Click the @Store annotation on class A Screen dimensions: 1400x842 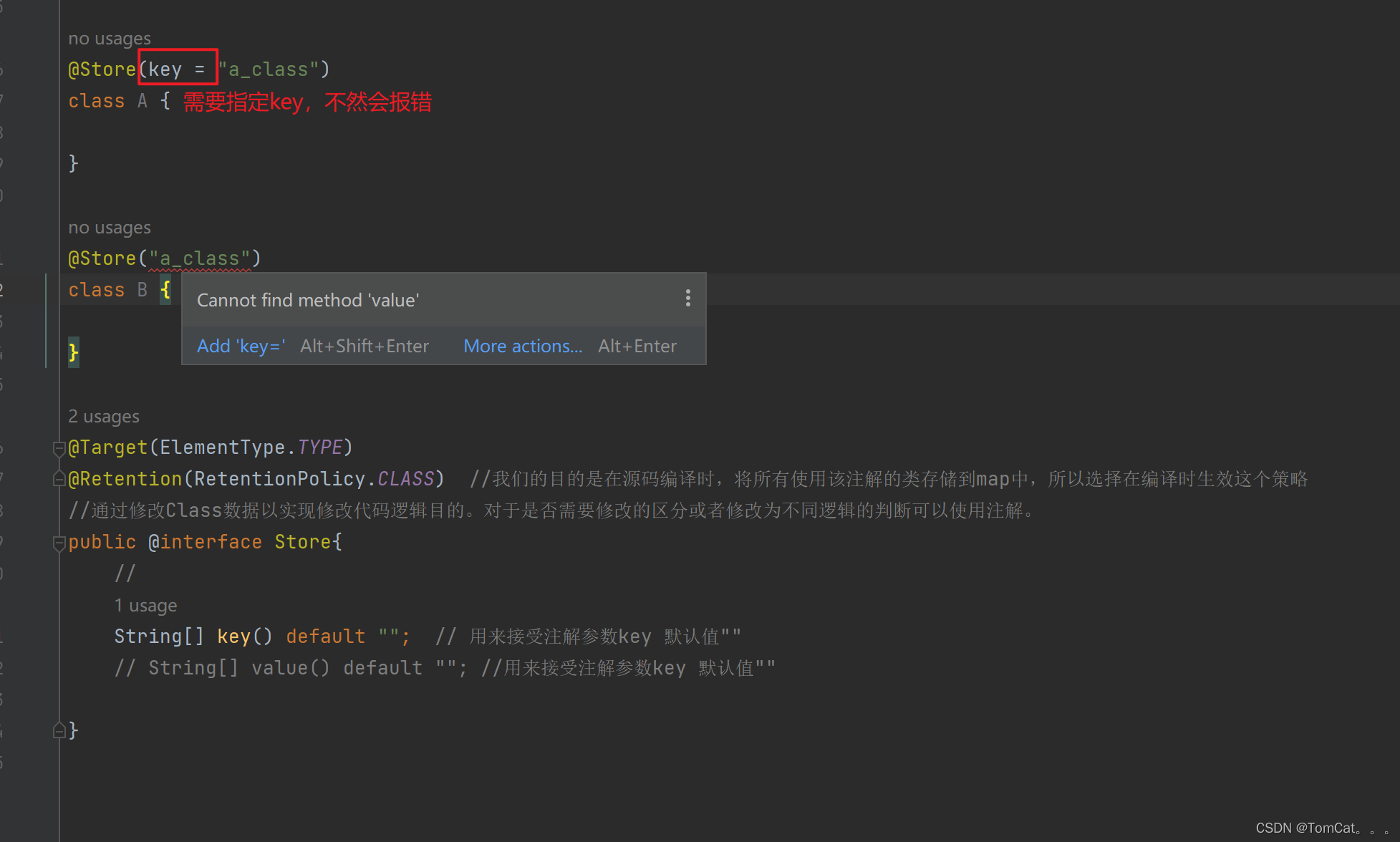(x=102, y=69)
